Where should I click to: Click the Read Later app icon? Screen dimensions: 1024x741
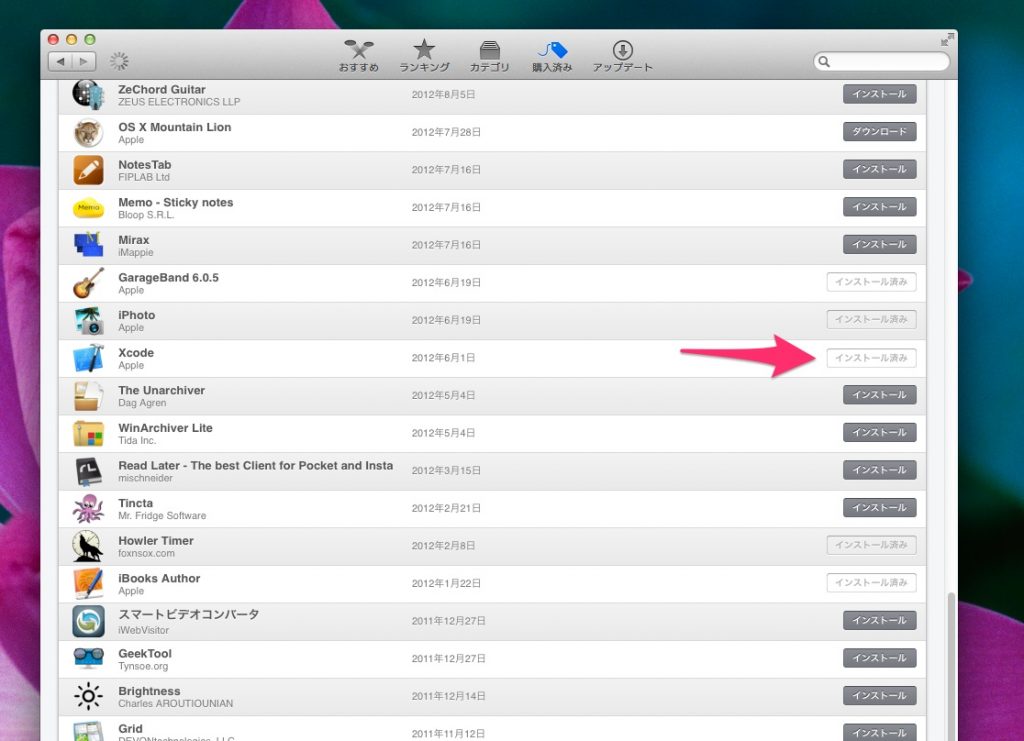(x=88, y=471)
